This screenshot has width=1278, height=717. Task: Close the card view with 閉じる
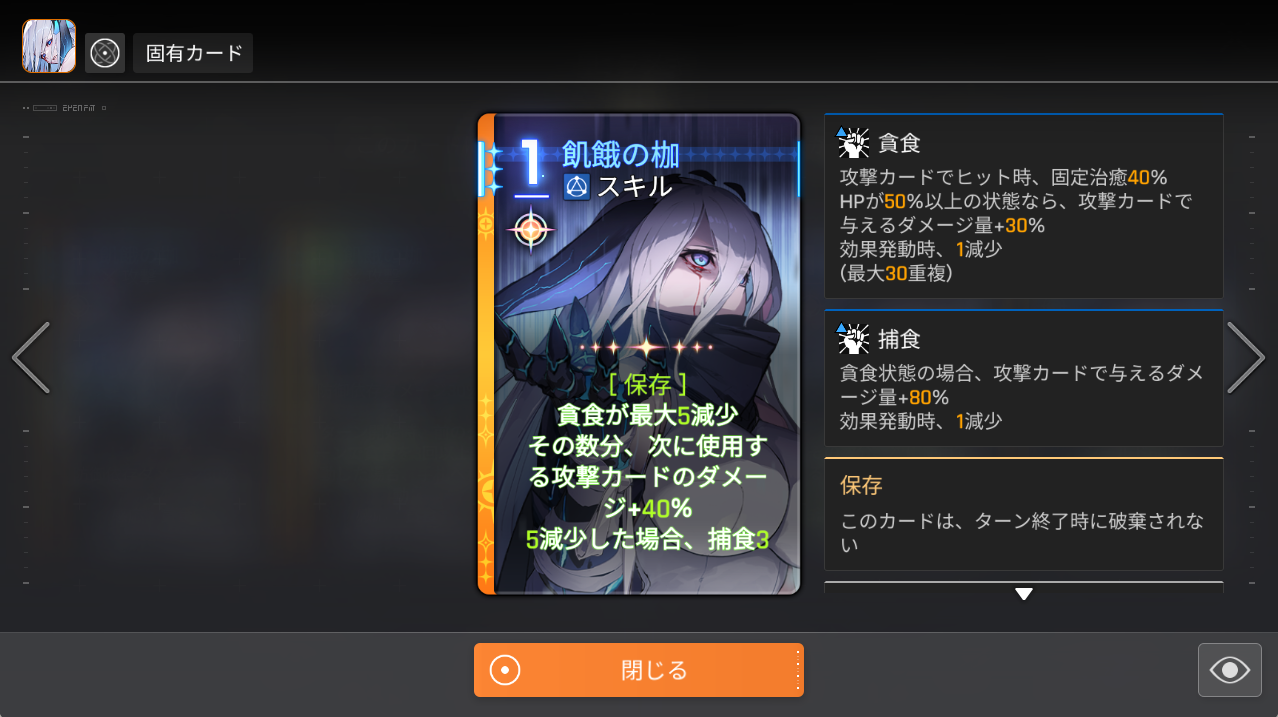pos(639,670)
